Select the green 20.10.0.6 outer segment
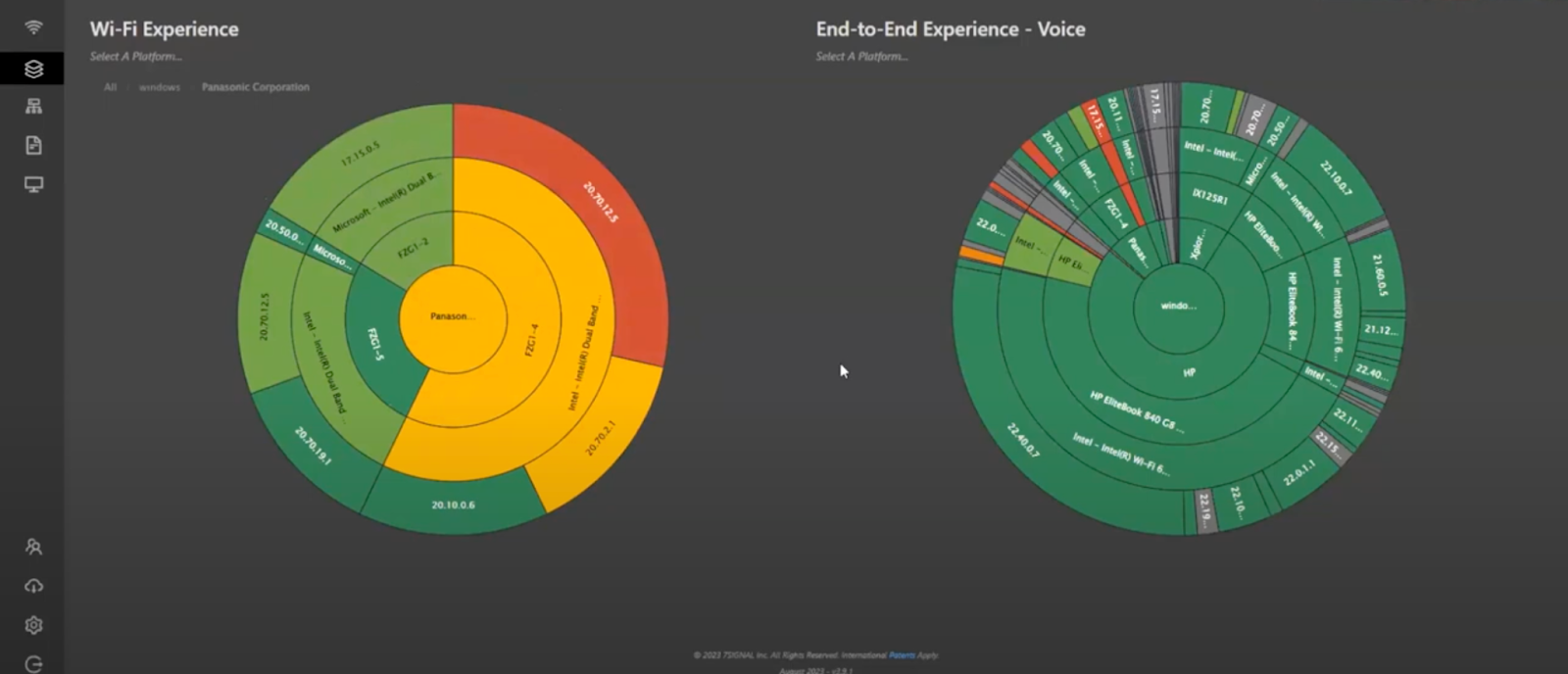1568x674 pixels. 453,505
